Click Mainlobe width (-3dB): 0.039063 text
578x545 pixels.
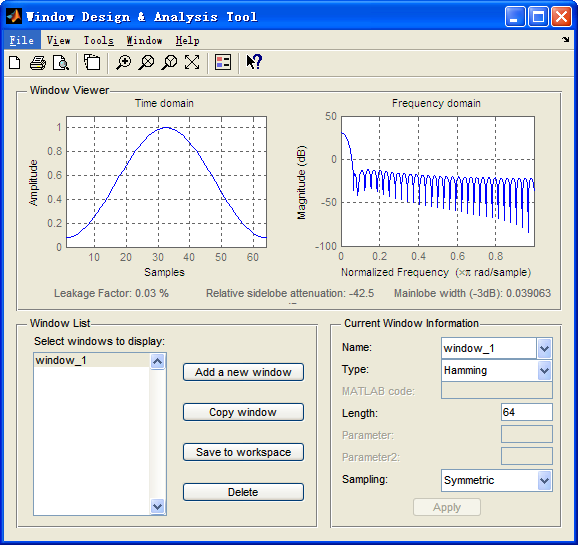(472, 293)
